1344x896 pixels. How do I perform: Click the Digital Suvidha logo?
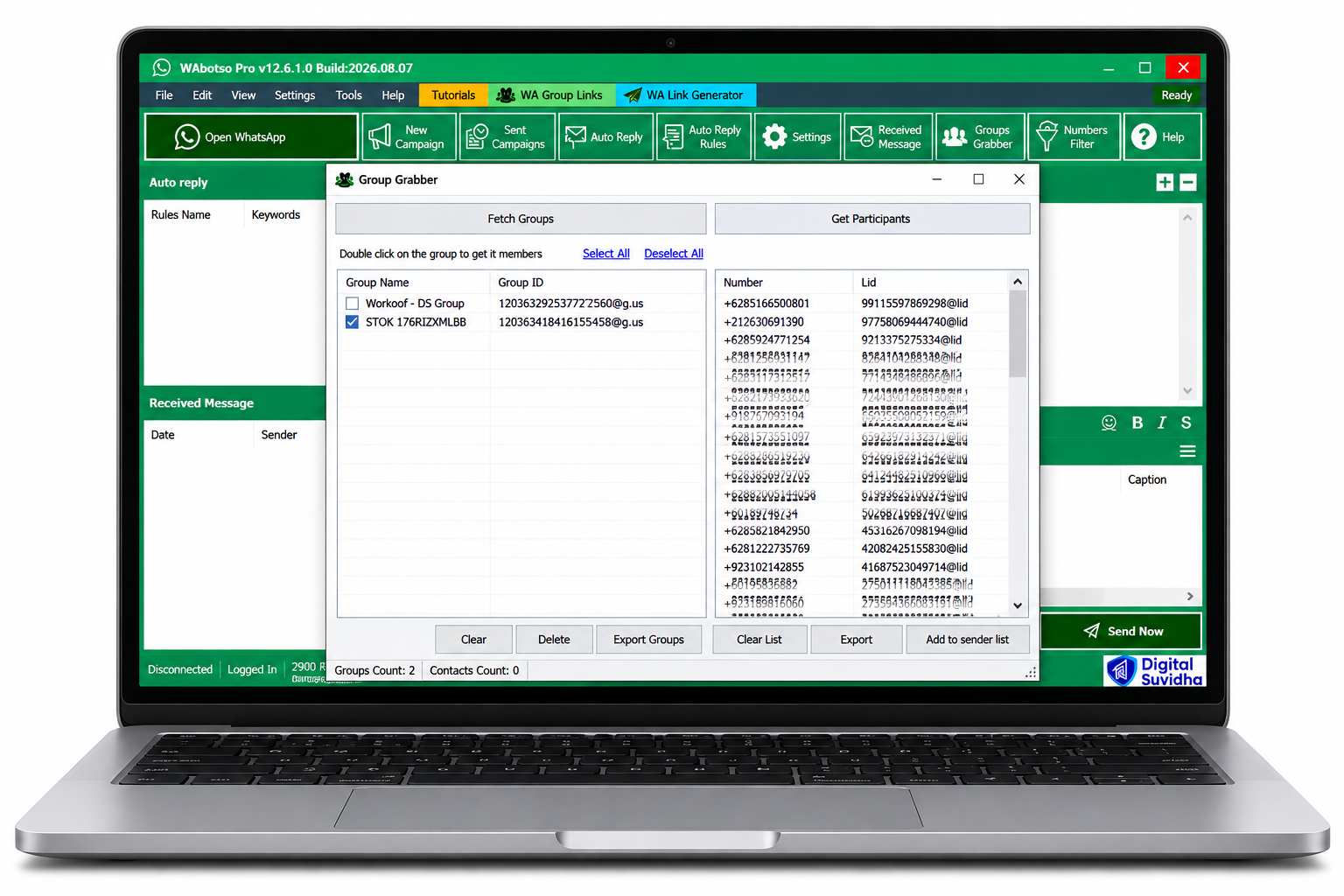[x=1155, y=671]
